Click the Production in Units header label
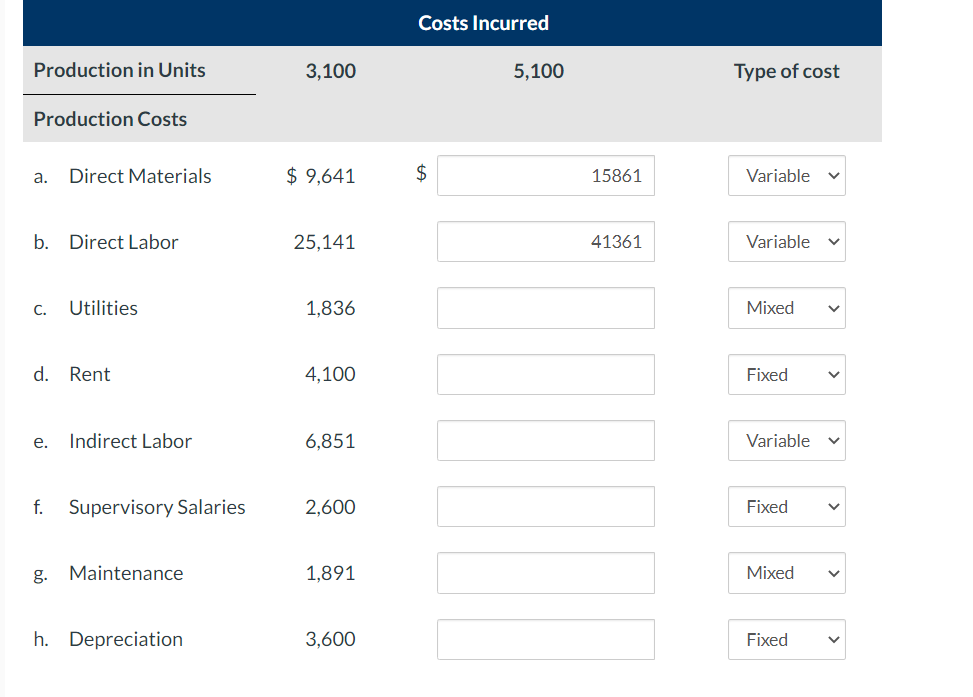 119,71
